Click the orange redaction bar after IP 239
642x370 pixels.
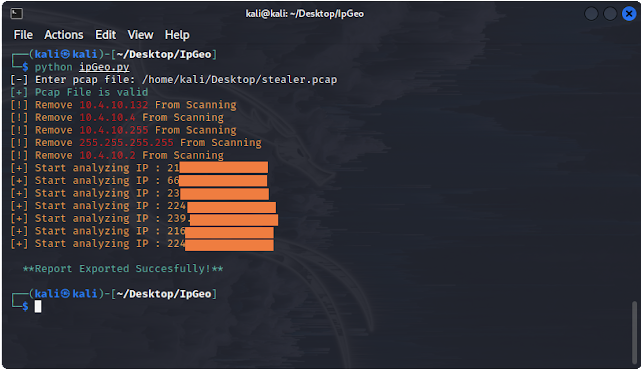click(234, 219)
